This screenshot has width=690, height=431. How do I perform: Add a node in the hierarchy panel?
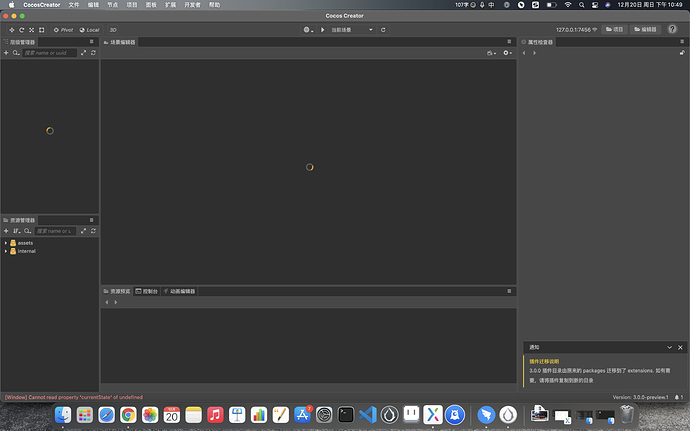pyautogui.click(x=6, y=53)
